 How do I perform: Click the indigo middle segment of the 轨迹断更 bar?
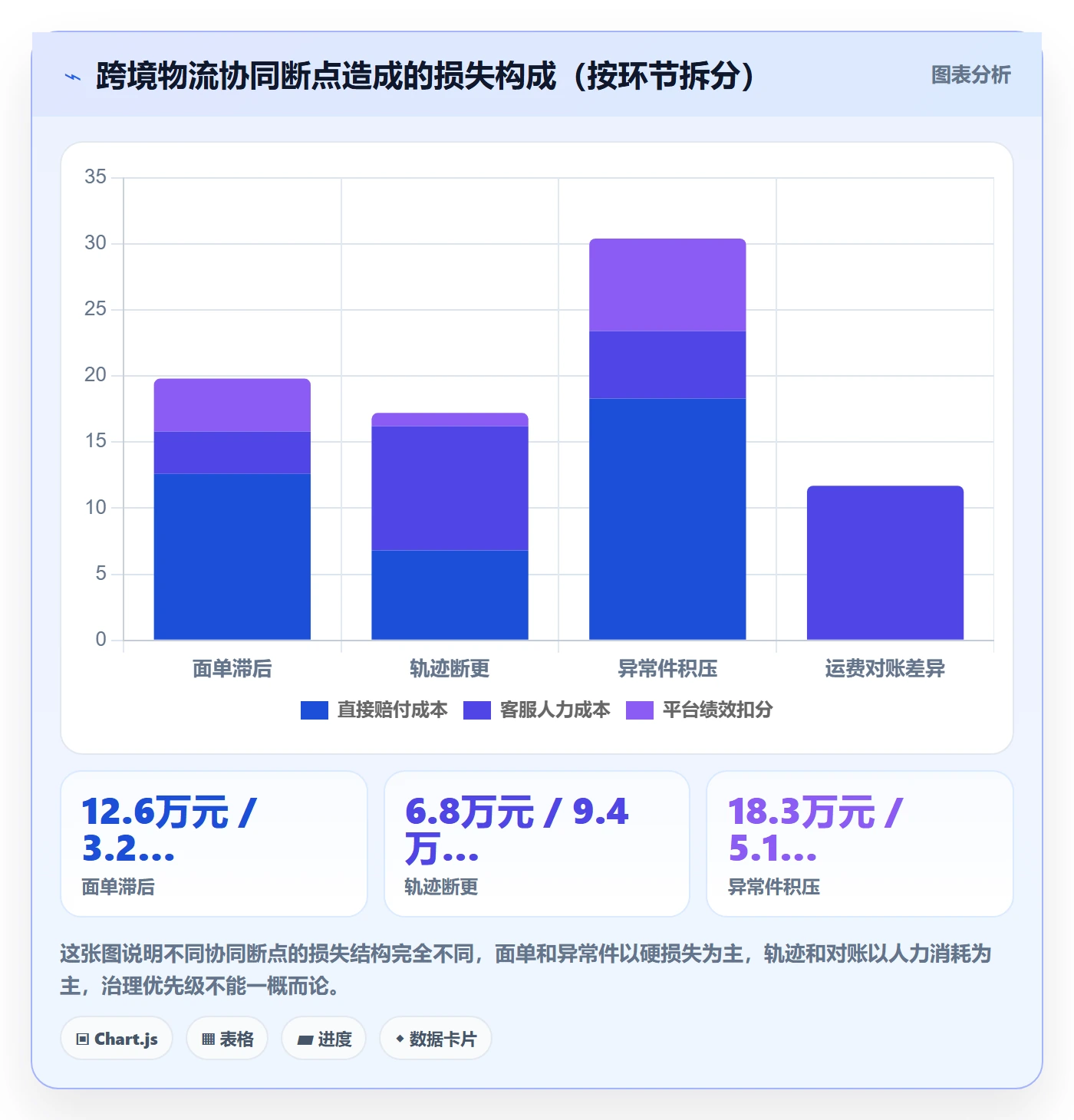[450, 488]
